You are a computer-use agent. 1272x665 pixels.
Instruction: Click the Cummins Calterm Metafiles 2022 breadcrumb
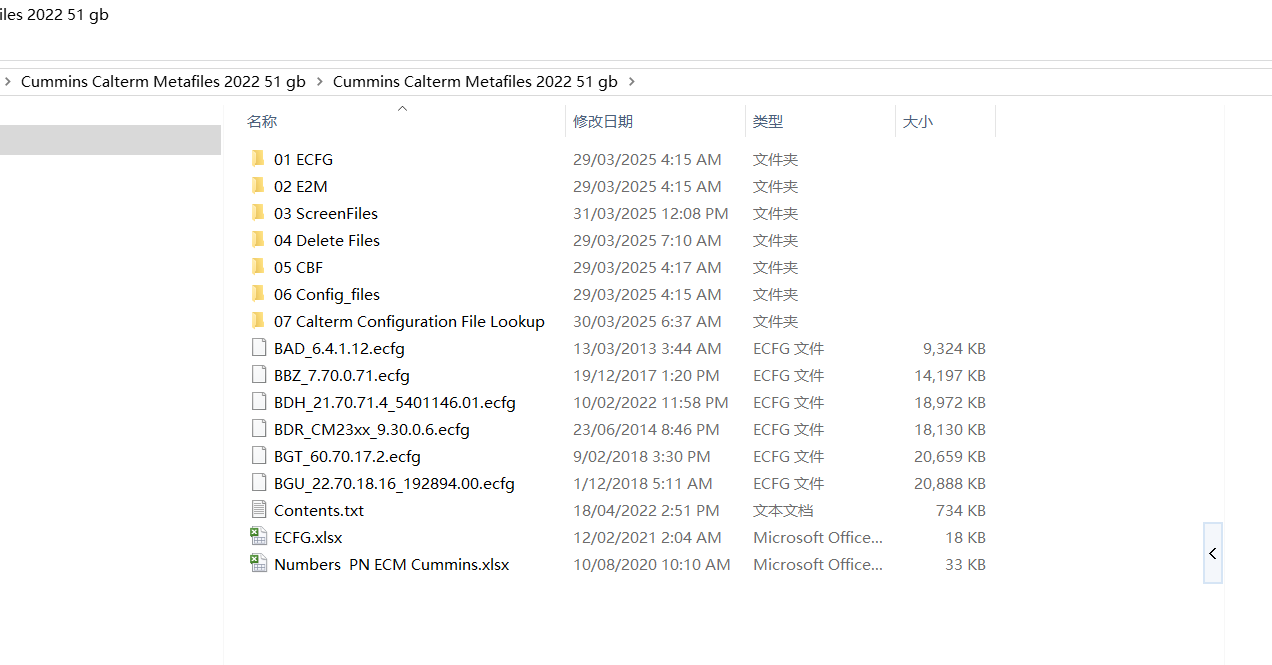163,81
